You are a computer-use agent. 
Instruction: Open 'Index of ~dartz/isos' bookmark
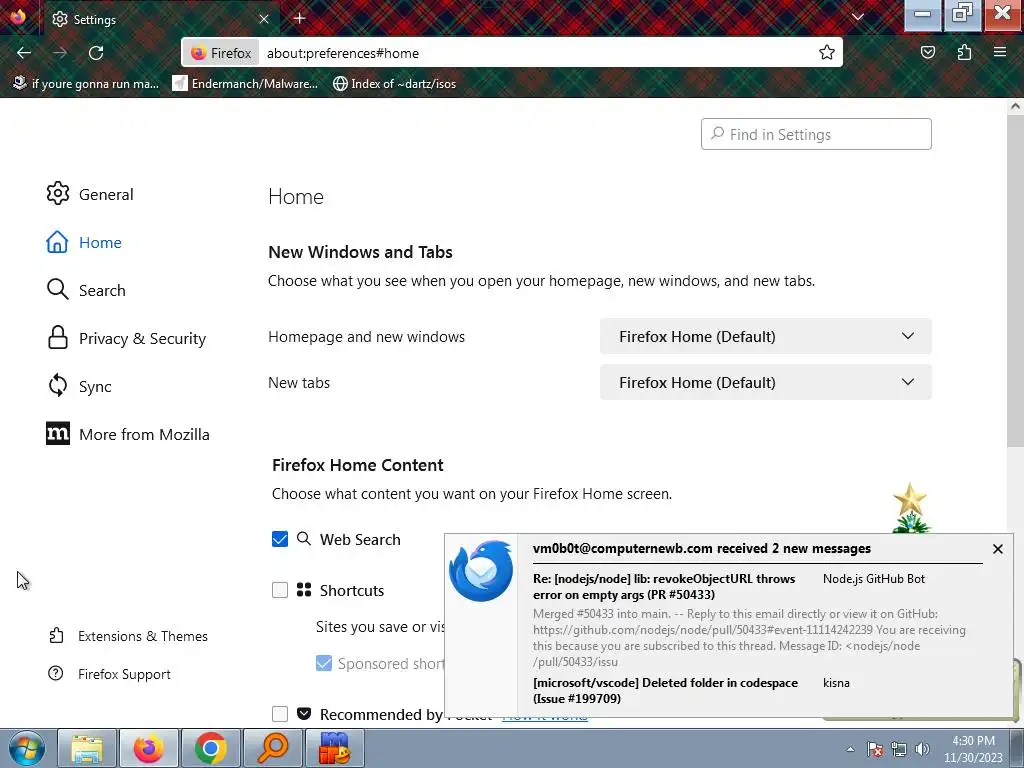pyautogui.click(x=394, y=84)
